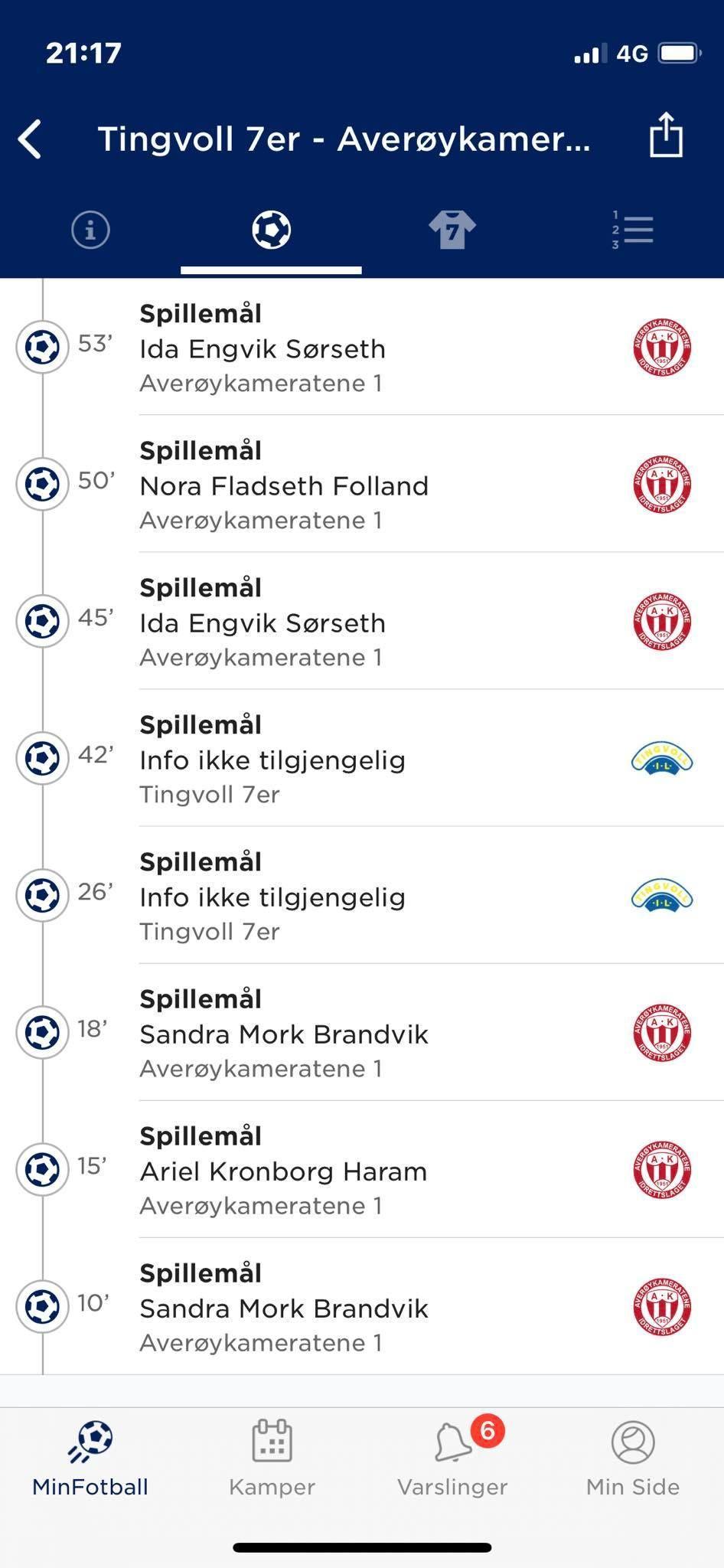
Task: Open Min Side profile tab
Action: (633, 1459)
